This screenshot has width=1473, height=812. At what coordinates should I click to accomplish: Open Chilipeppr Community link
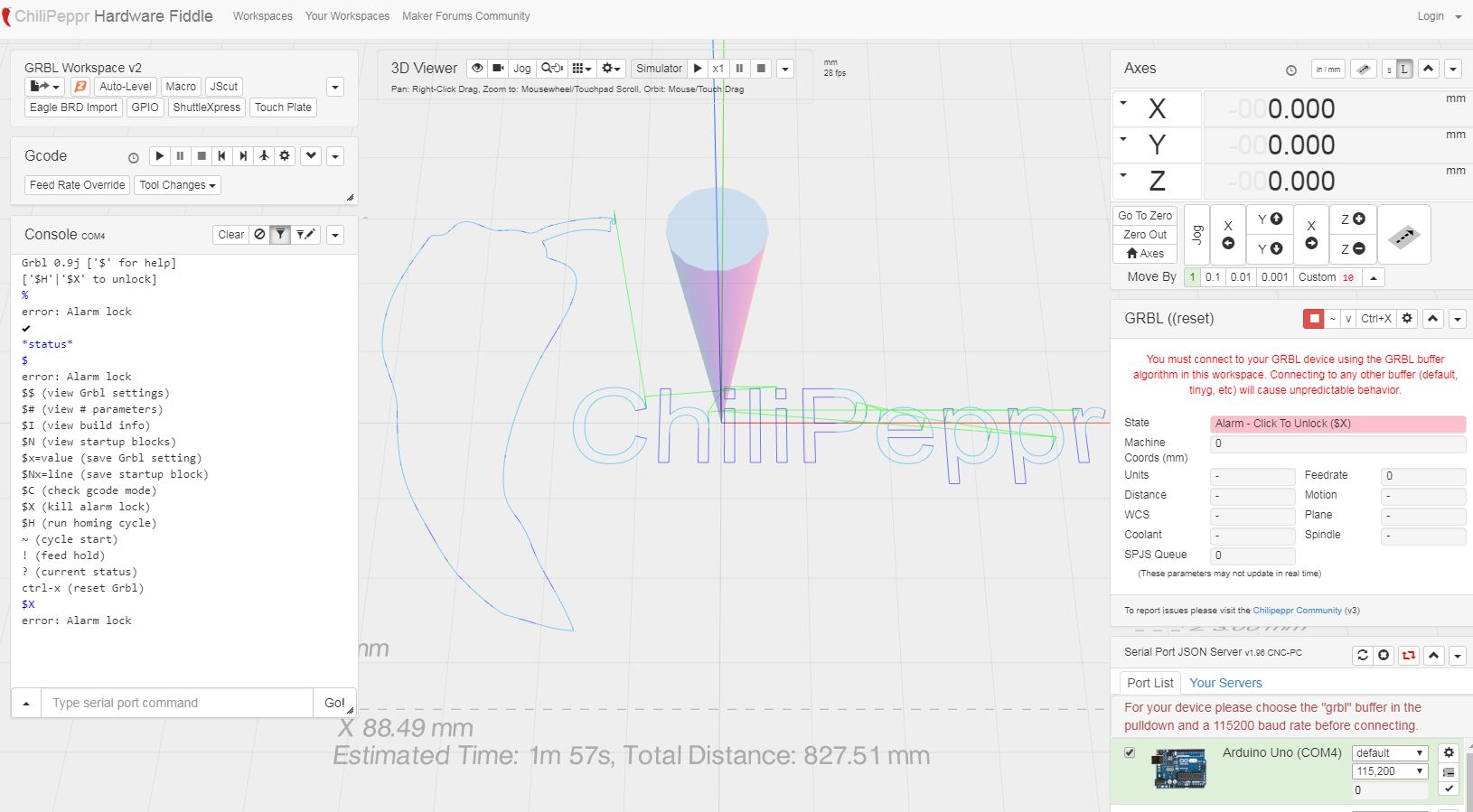pos(1297,611)
